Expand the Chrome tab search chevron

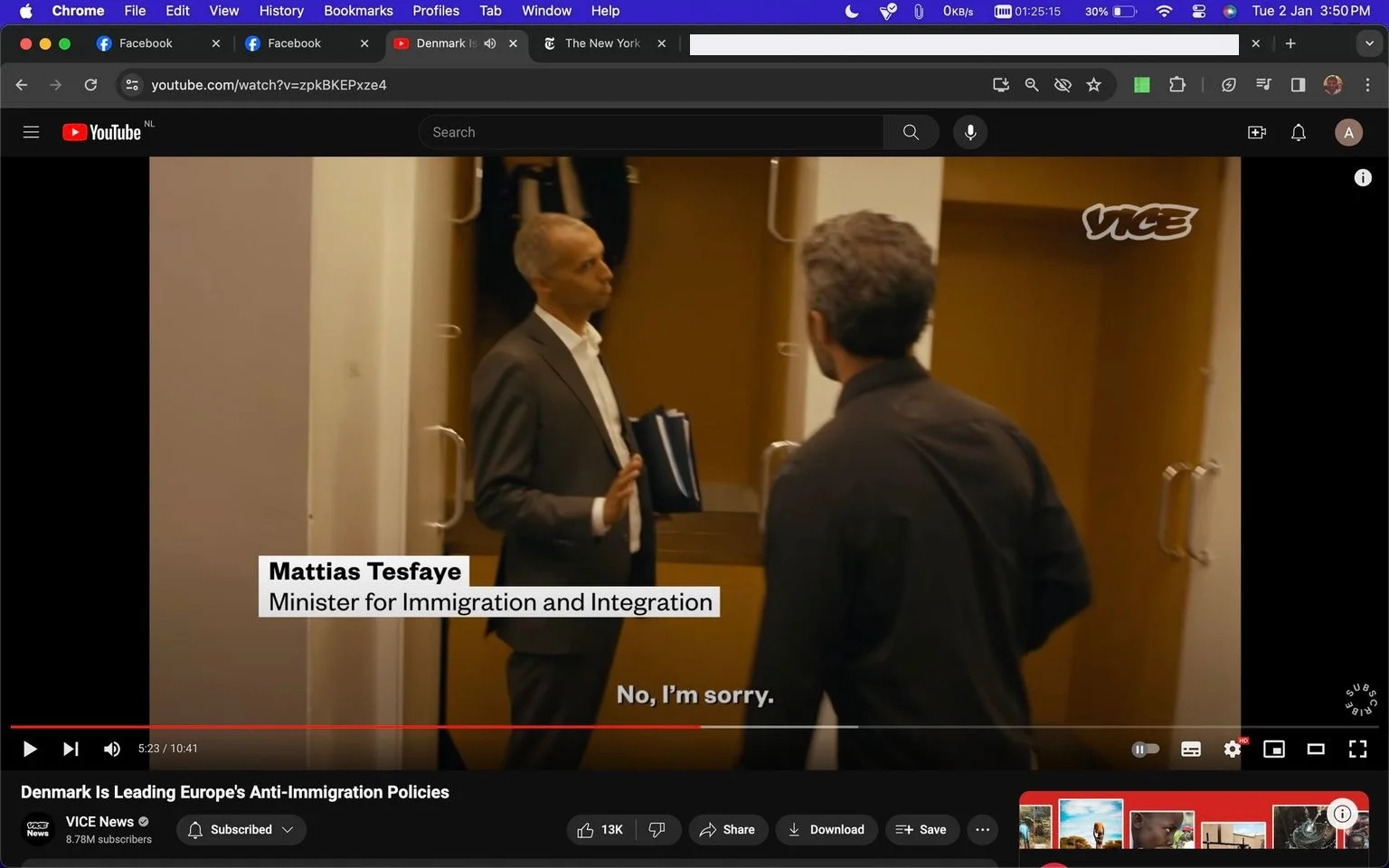(1369, 43)
